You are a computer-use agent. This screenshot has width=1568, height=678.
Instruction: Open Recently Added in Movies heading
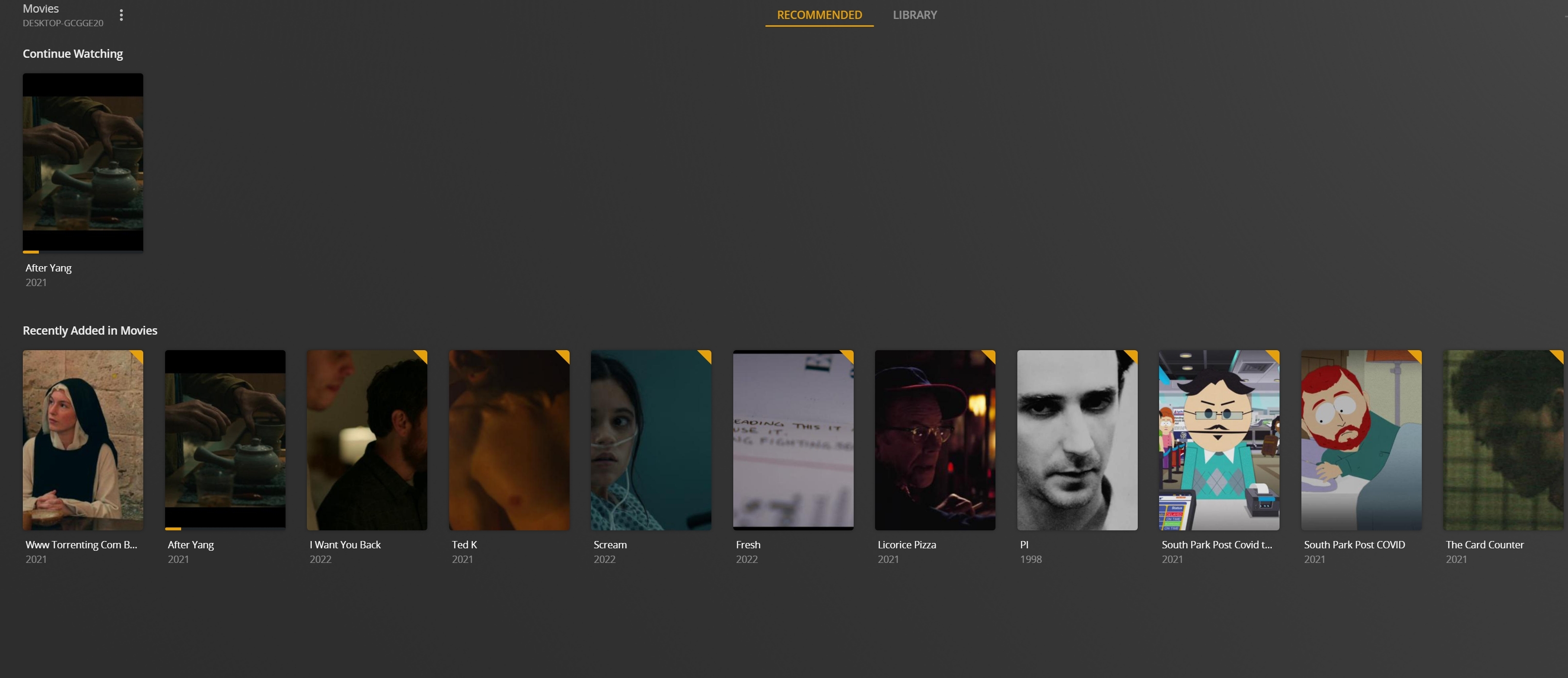coord(89,330)
